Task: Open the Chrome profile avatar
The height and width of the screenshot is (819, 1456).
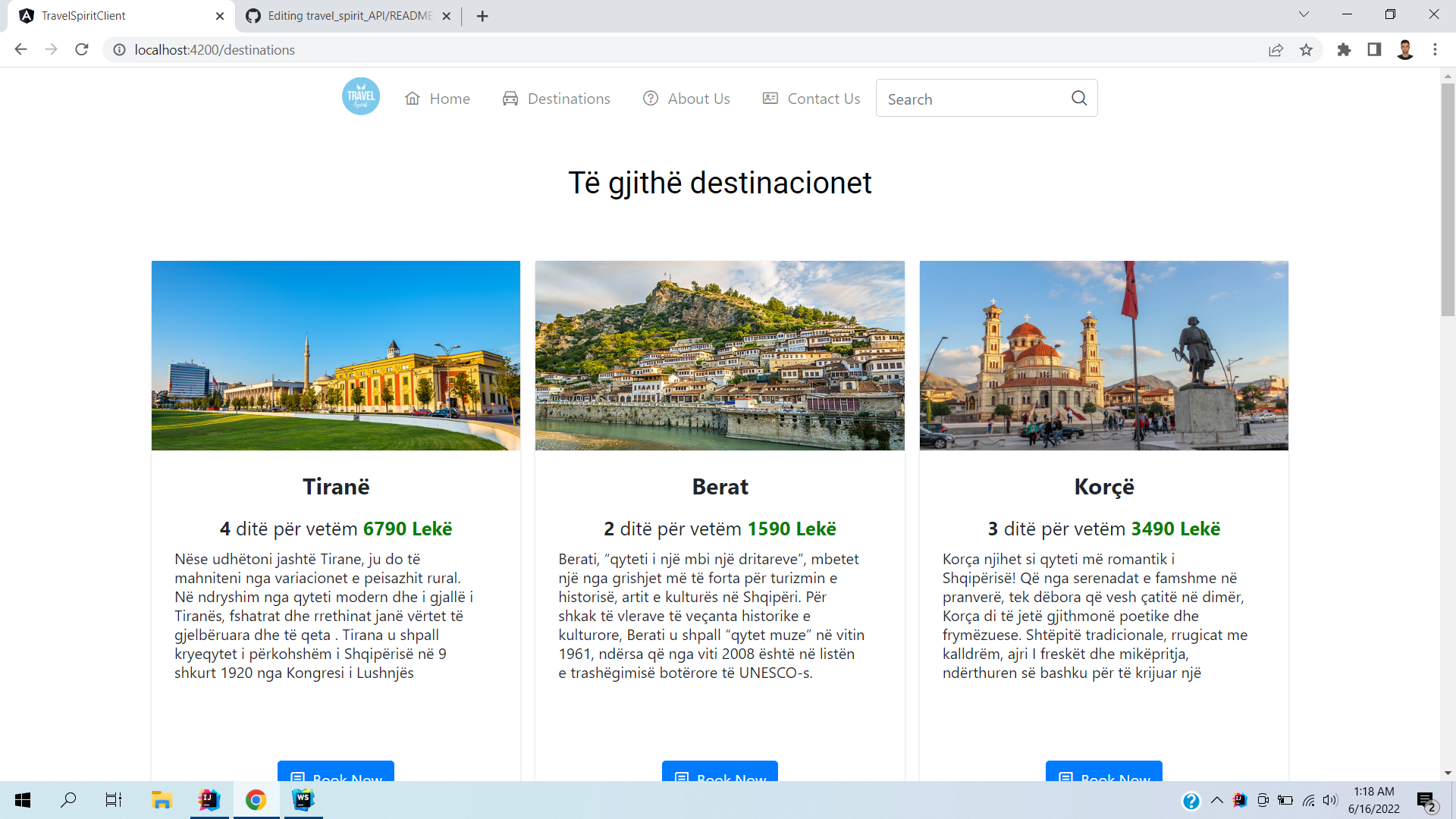Action: click(1405, 49)
